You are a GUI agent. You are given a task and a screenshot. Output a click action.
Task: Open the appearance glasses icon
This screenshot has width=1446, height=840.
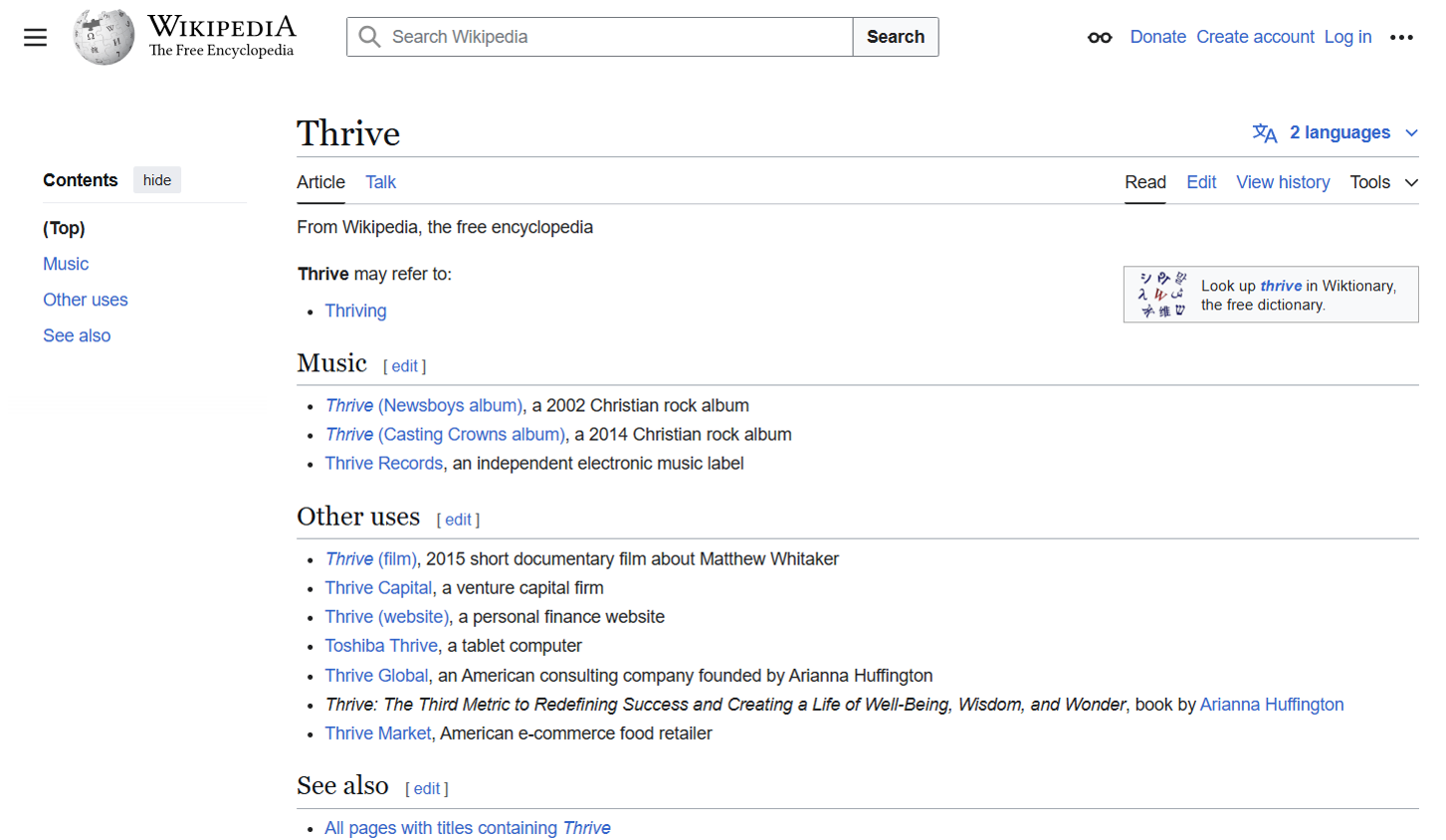tap(1100, 38)
